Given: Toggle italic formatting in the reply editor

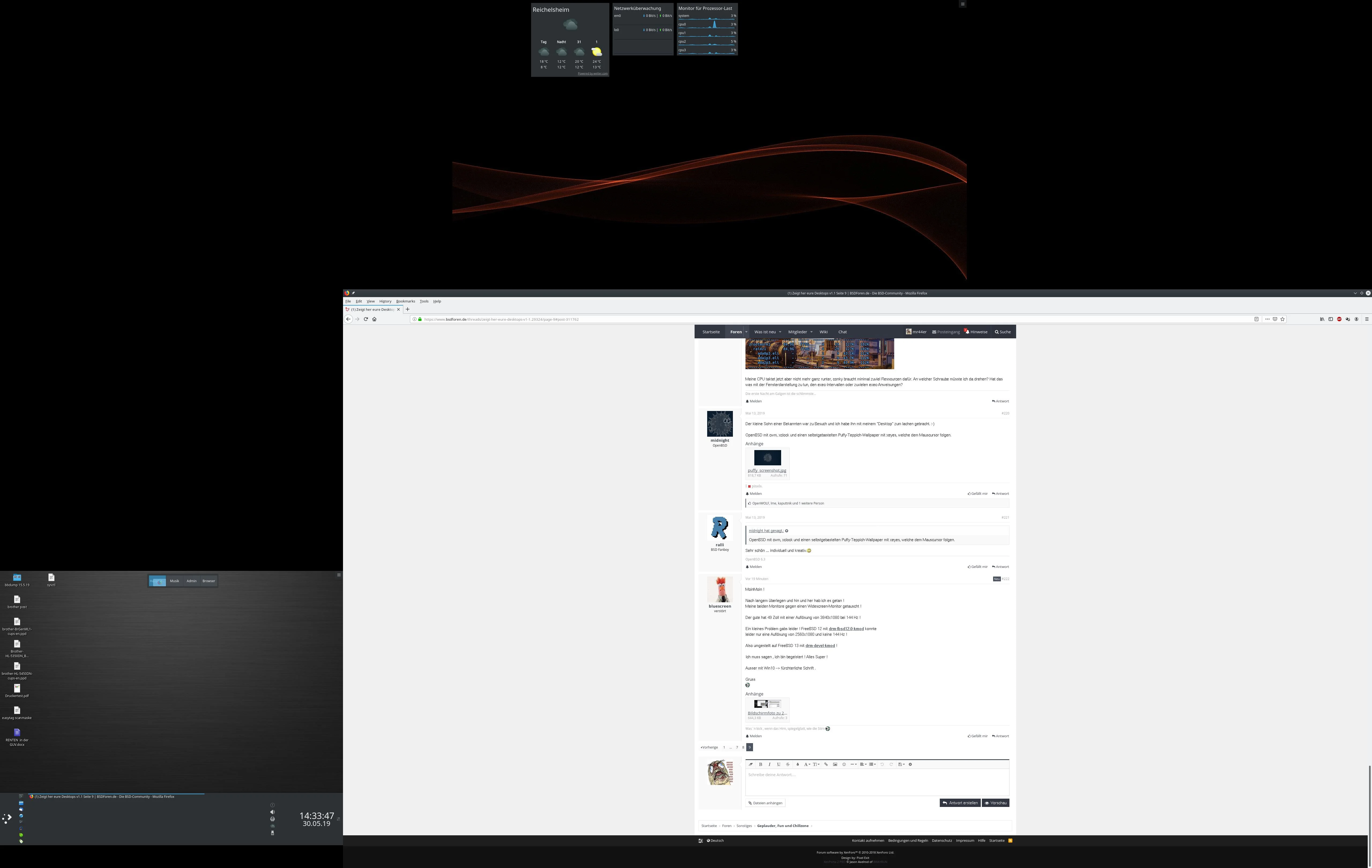Looking at the screenshot, I should click(770, 764).
